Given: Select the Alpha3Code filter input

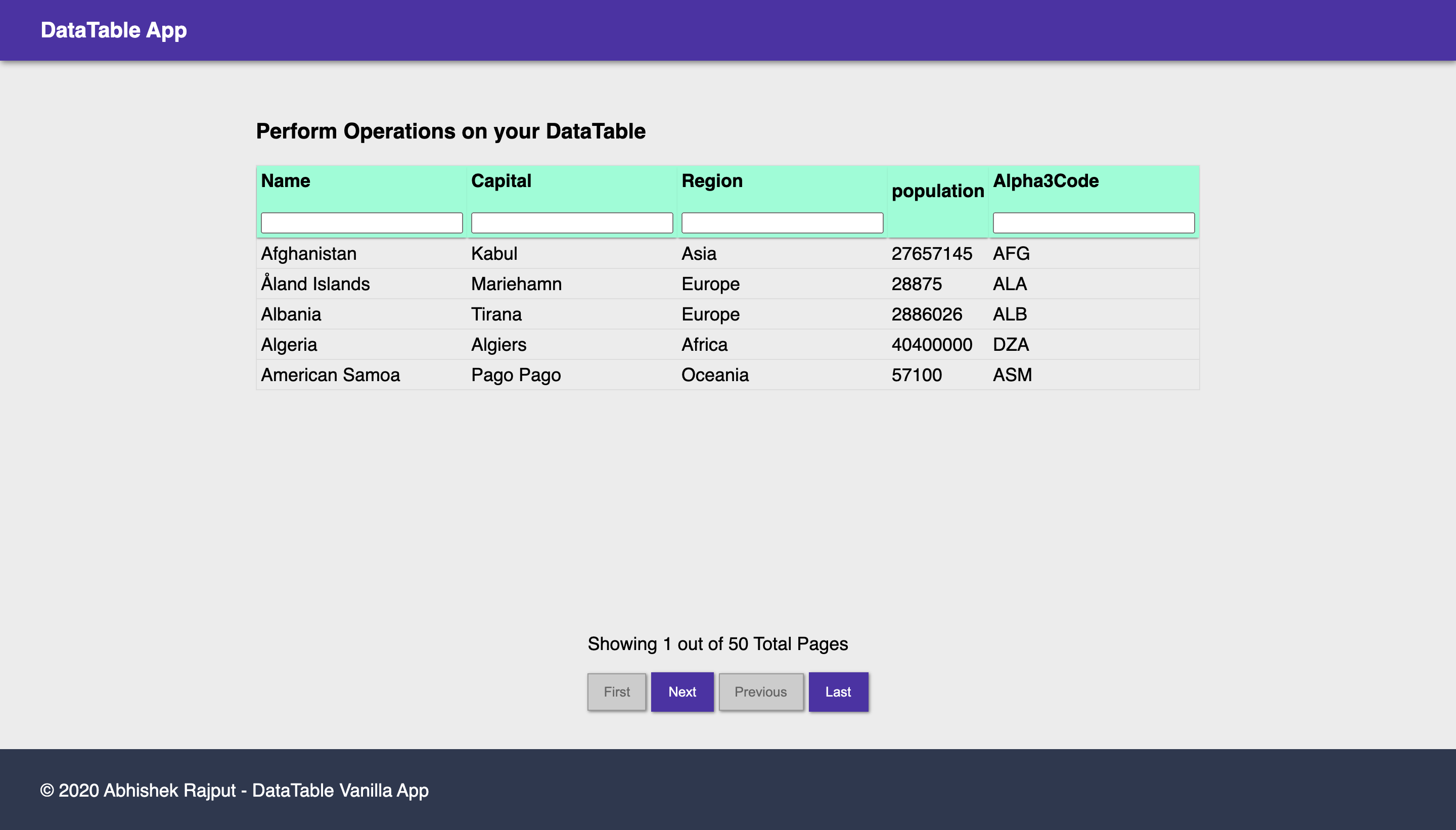Looking at the screenshot, I should click(1093, 222).
